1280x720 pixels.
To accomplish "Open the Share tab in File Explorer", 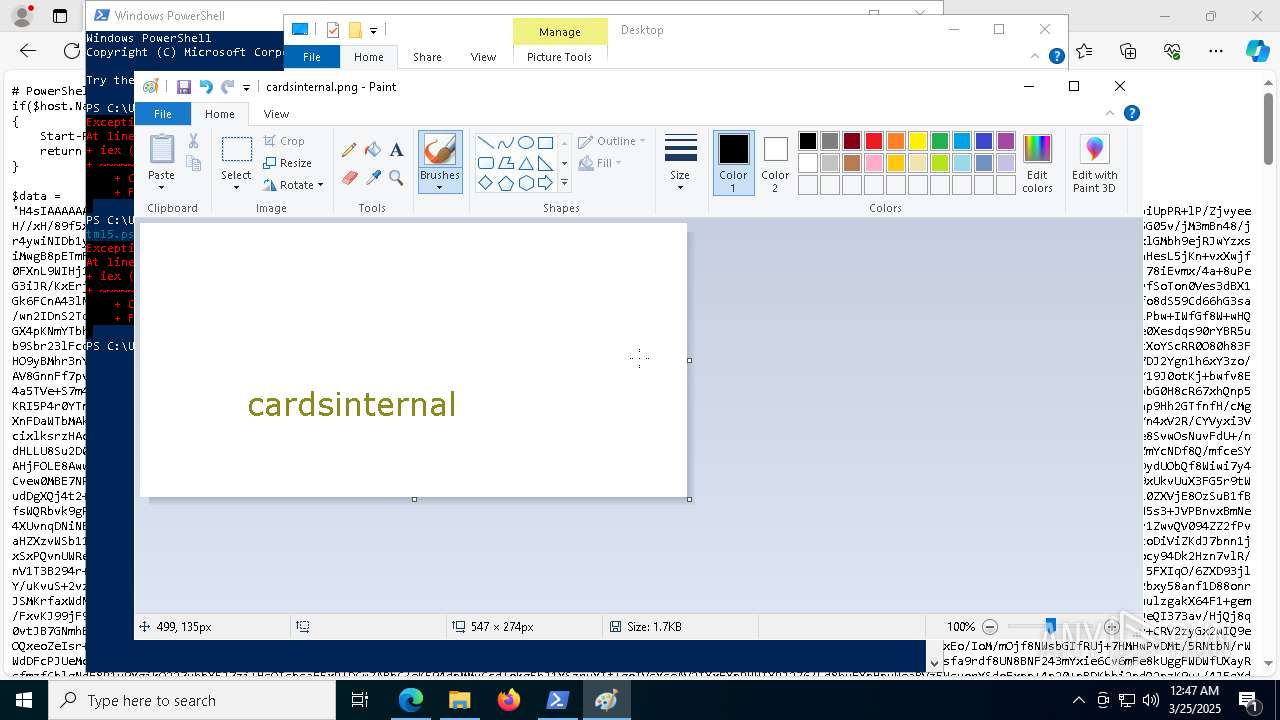I will [427, 57].
